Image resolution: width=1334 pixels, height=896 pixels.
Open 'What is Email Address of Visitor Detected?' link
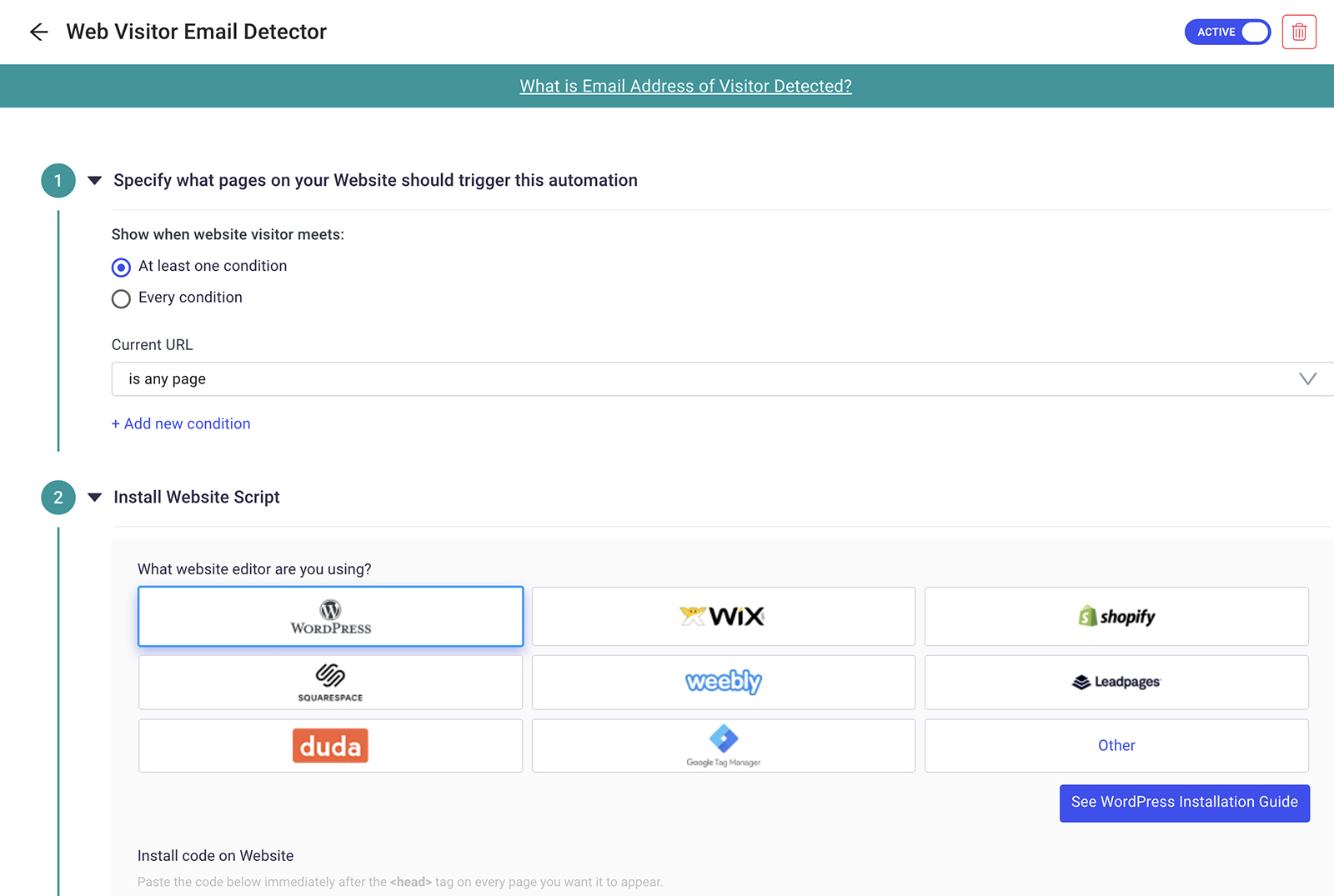click(x=685, y=86)
